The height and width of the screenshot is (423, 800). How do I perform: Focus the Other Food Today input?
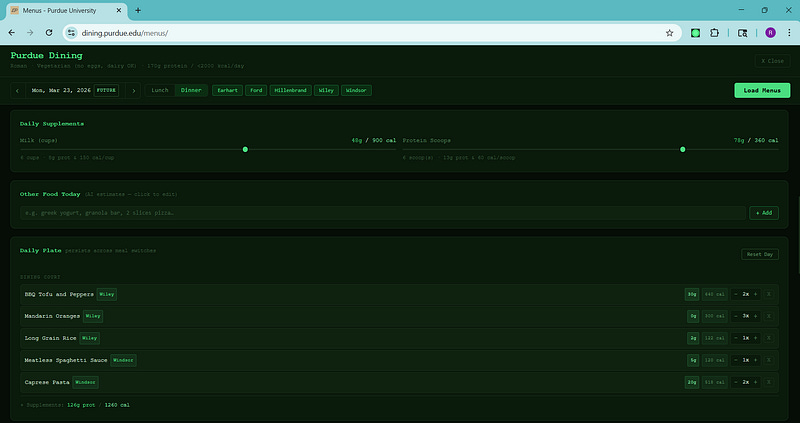coord(383,213)
